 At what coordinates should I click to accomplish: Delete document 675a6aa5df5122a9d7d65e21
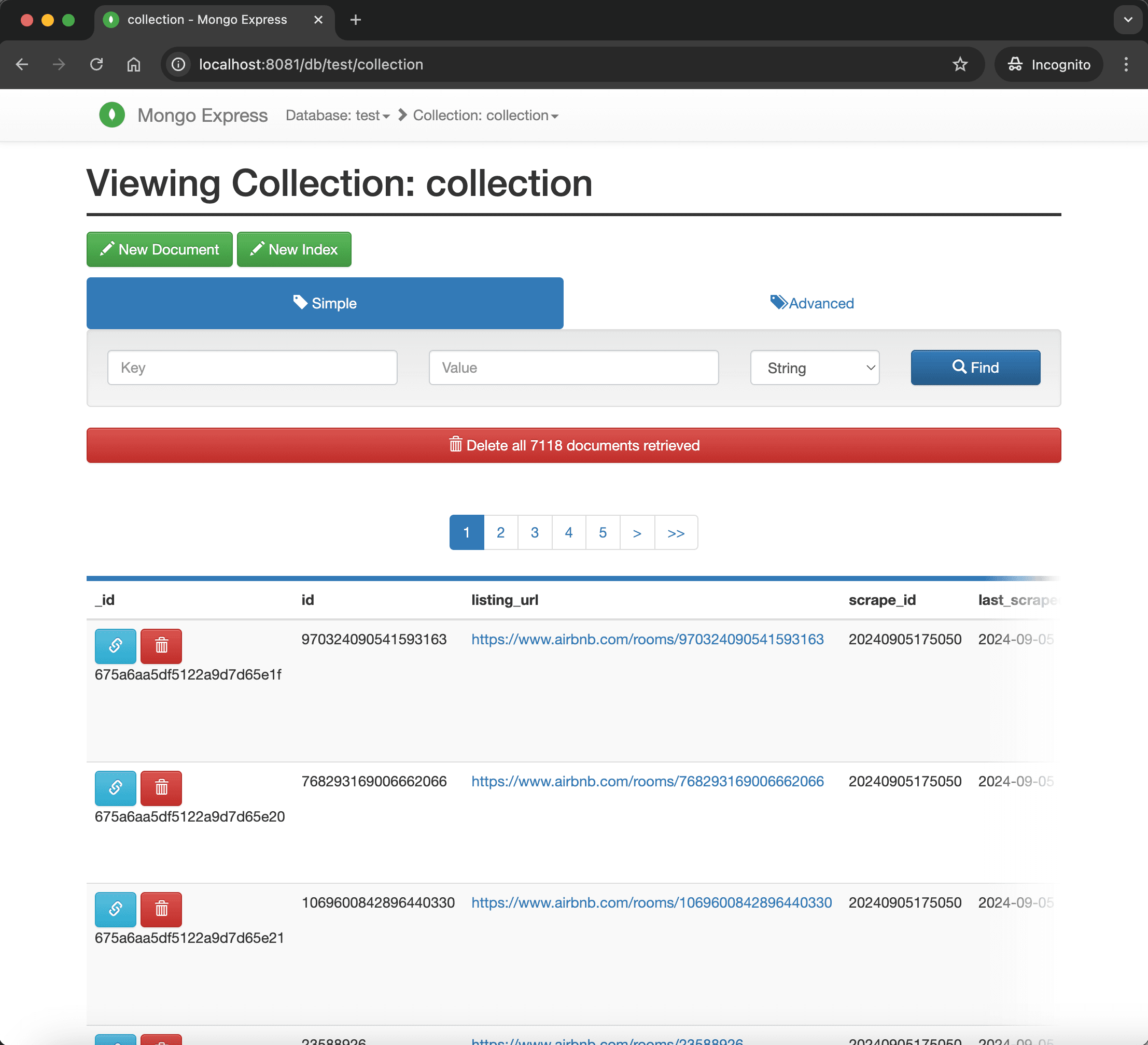point(161,909)
